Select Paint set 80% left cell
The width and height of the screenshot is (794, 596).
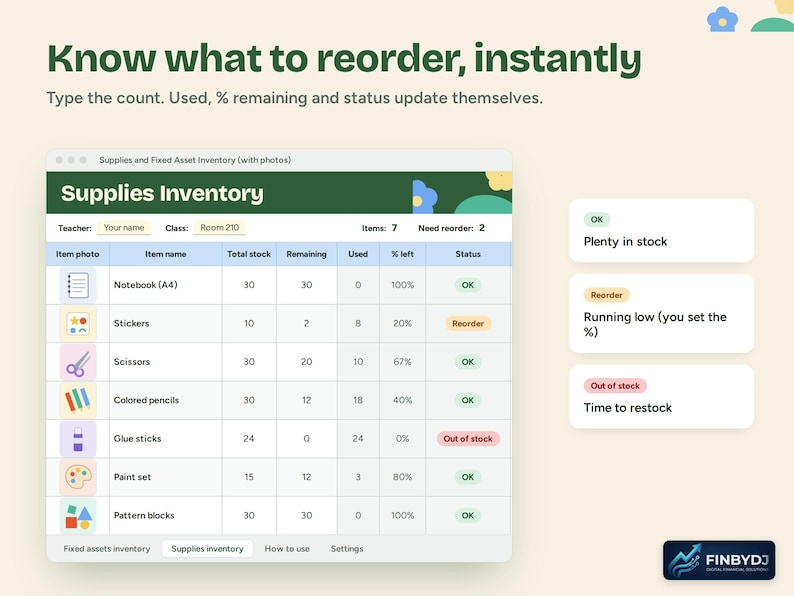[x=403, y=477]
